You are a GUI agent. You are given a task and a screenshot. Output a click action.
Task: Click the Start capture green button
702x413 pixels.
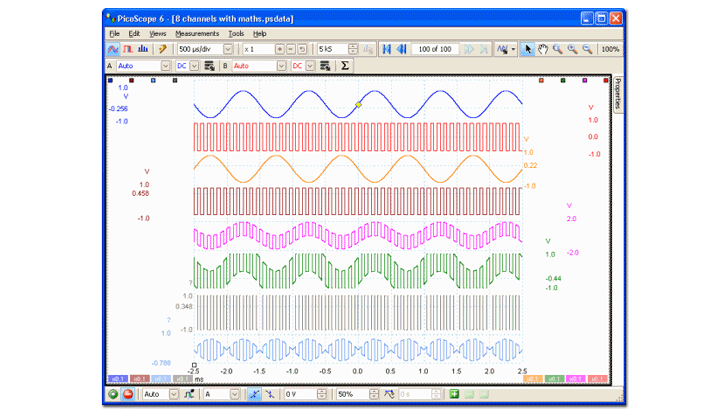pyautogui.click(x=113, y=395)
